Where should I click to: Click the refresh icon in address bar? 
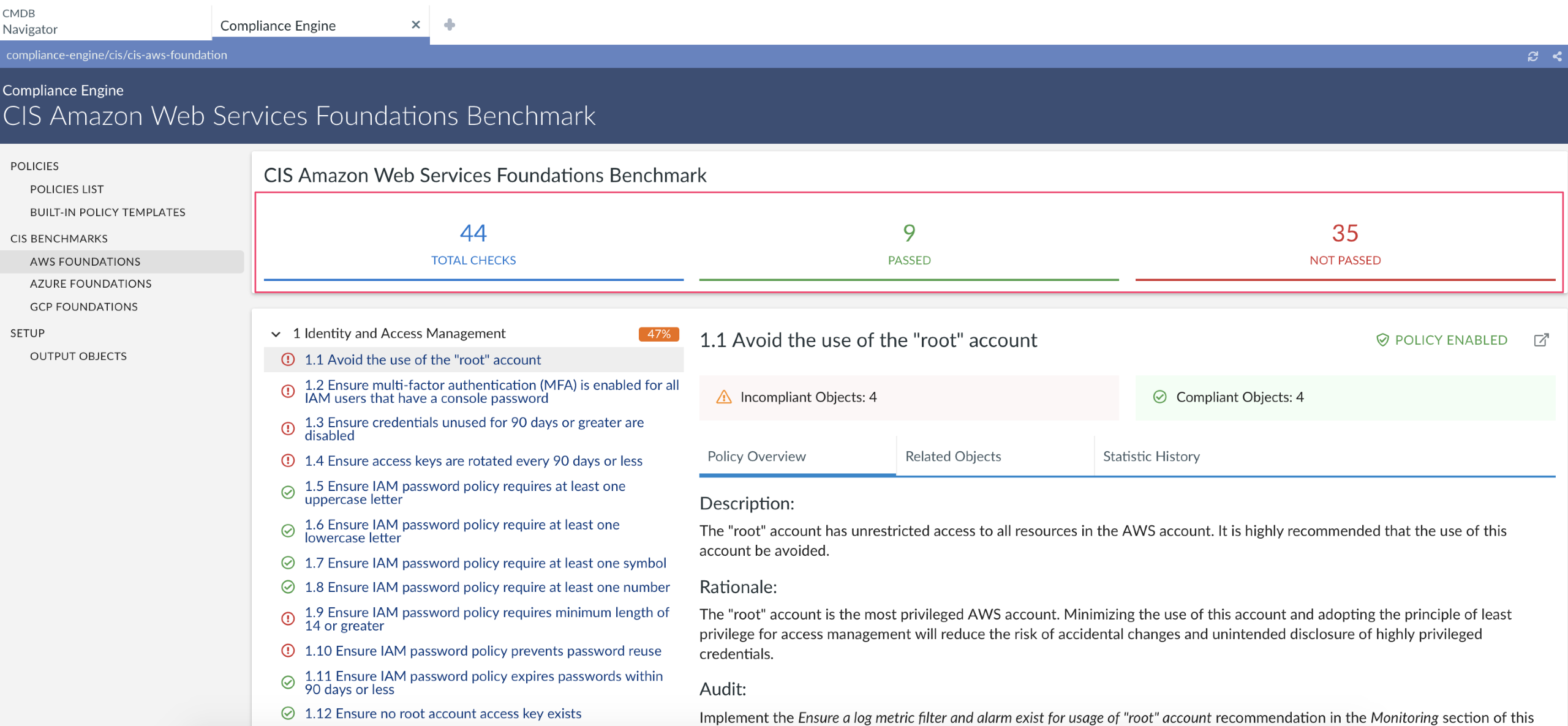[1532, 56]
